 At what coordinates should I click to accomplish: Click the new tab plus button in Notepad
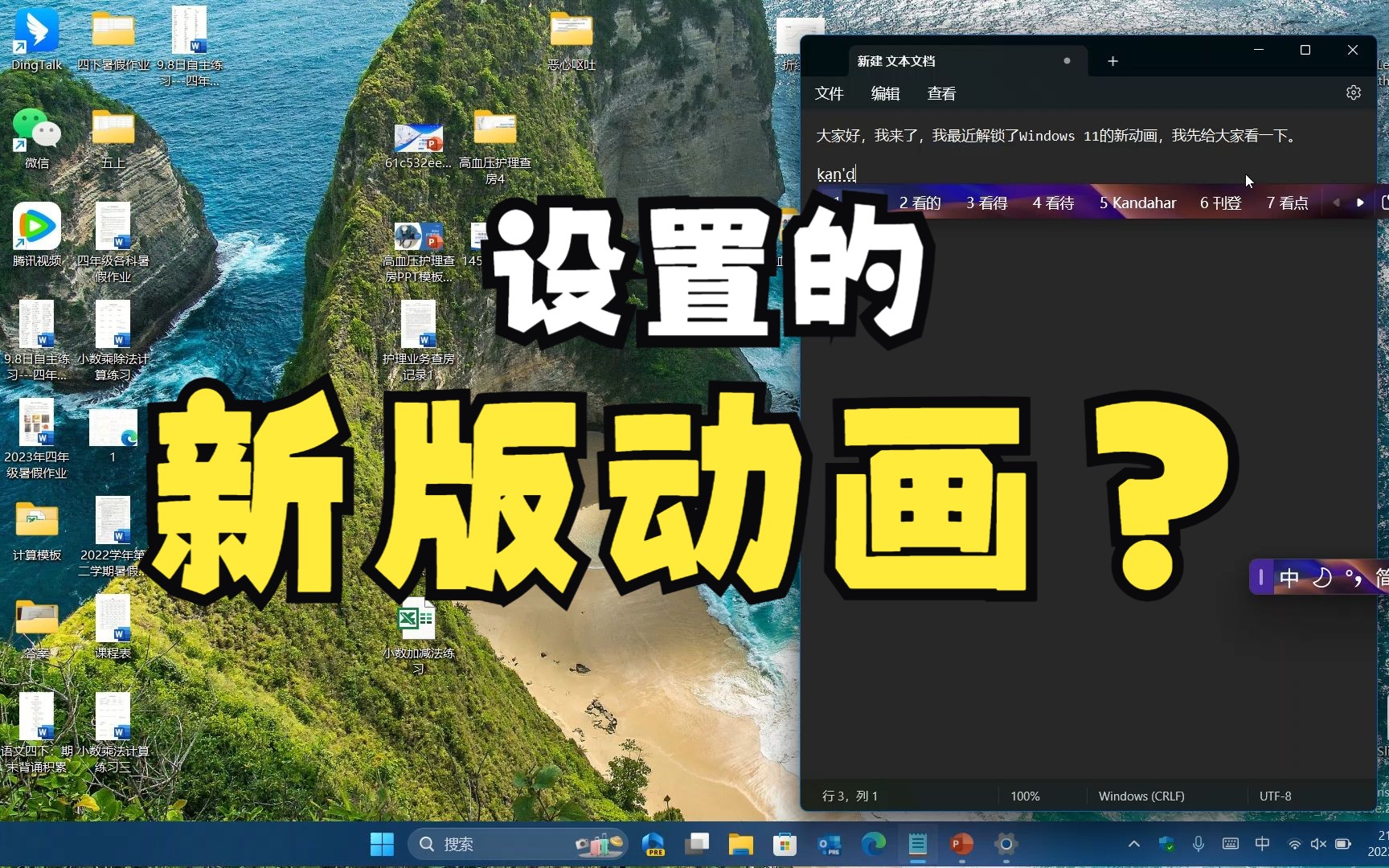[x=1112, y=60]
